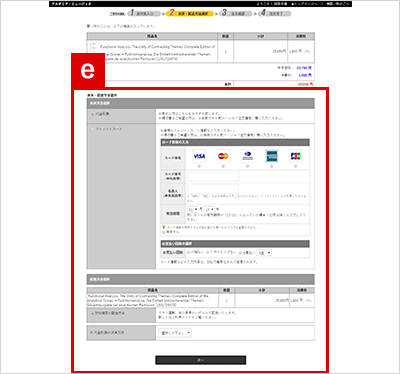
Task: Click the JCB card logo
Action: coord(296,156)
